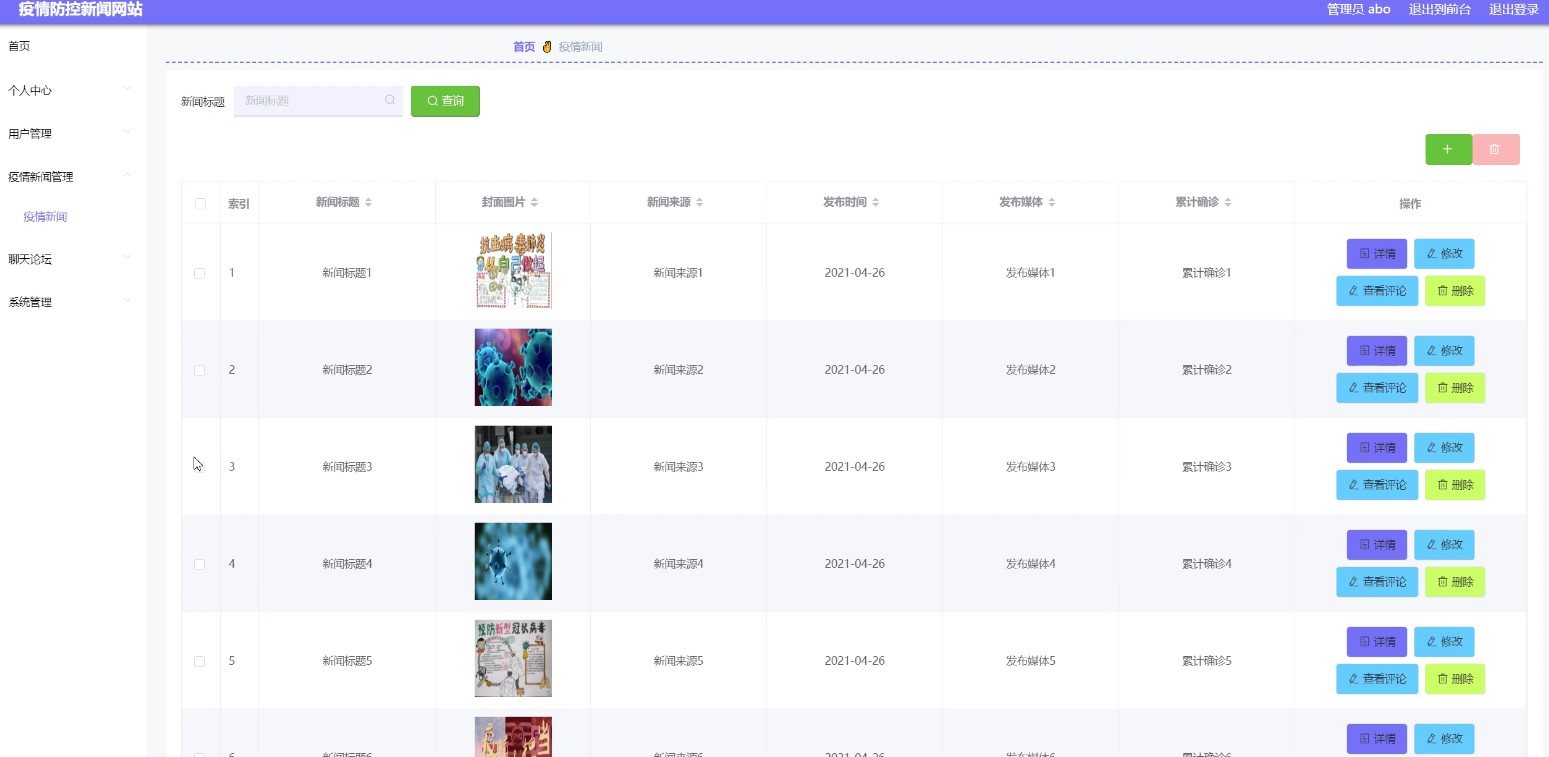The image size is (1549, 757).
Task: Sort by 新闻来源 column arrows
Action: point(700,203)
